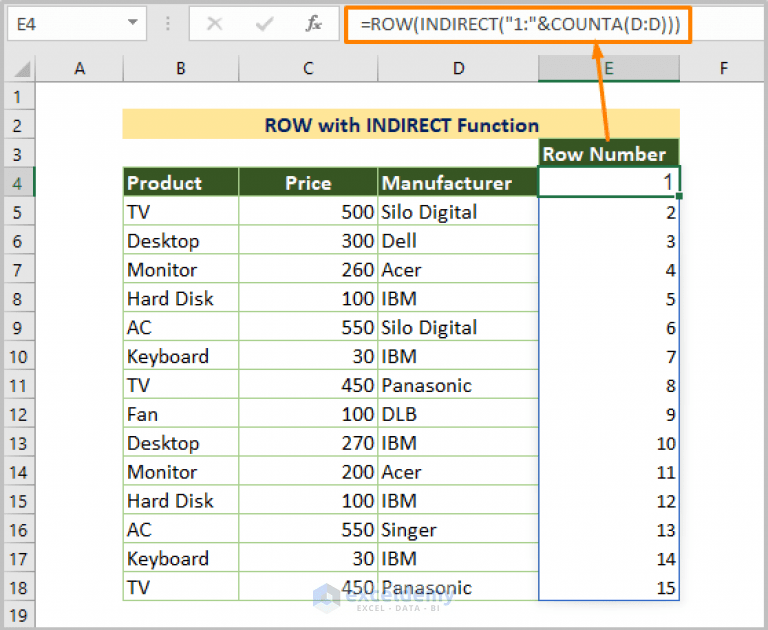Select the TV cell in row 18
This screenshot has width=768, height=630.
pos(181,587)
